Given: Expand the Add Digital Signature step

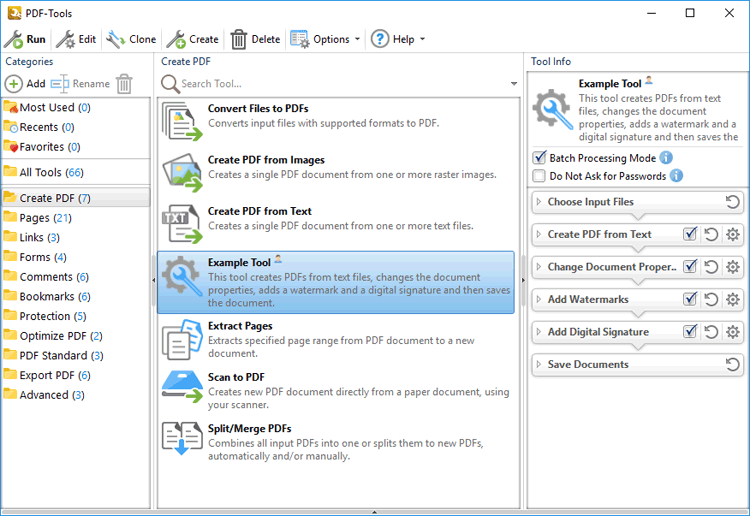Looking at the screenshot, I should [539, 332].
